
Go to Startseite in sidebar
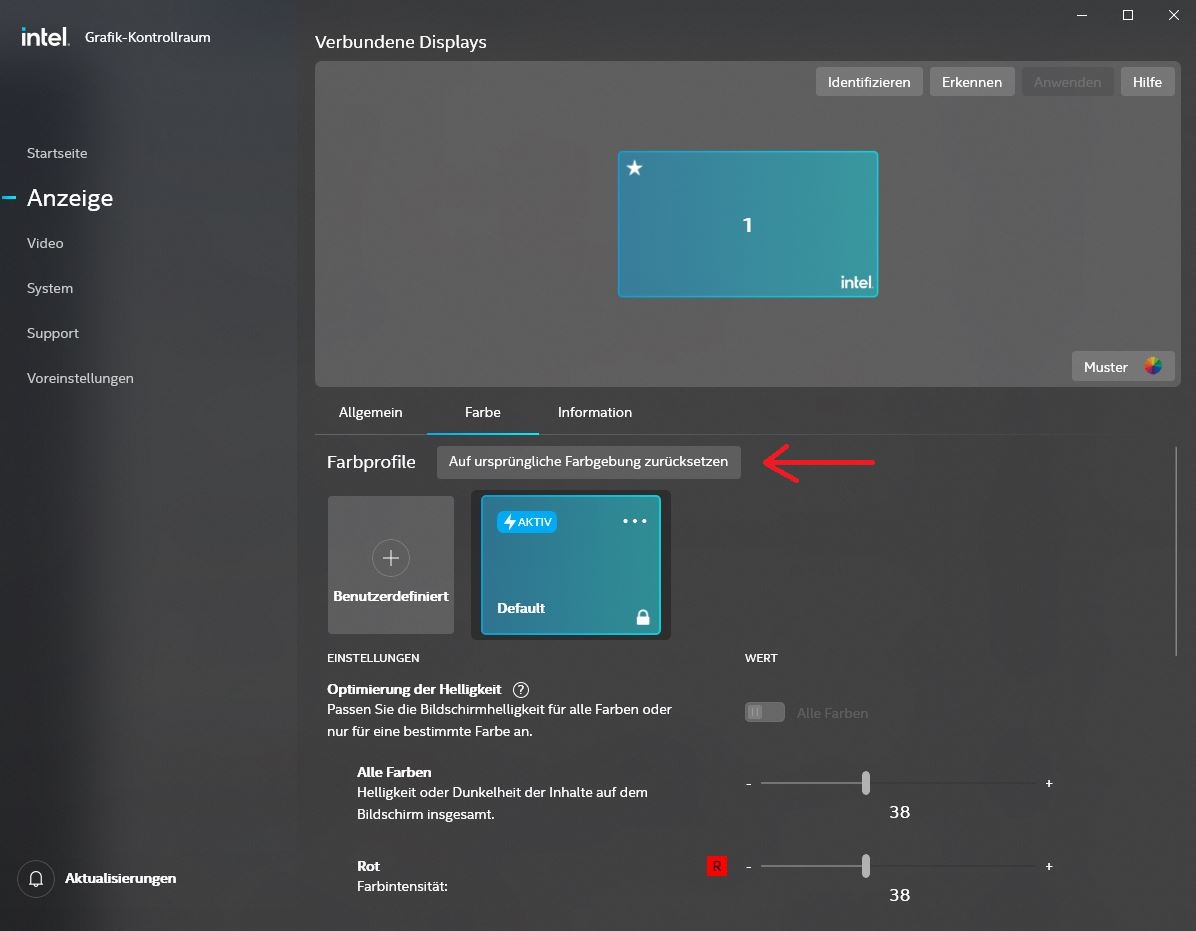pos(57,153)
